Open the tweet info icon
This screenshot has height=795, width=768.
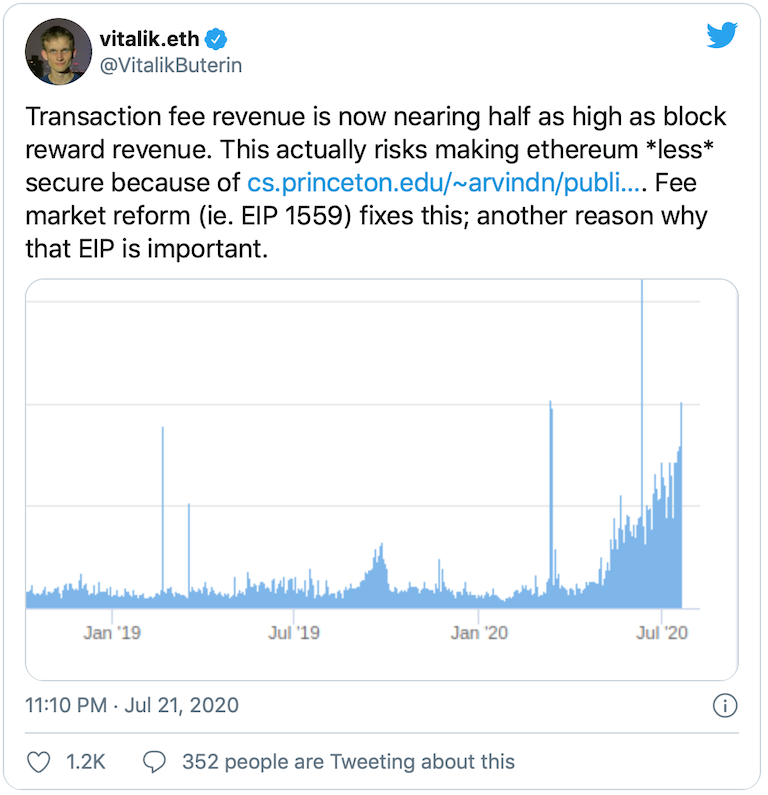pos(725,705)
